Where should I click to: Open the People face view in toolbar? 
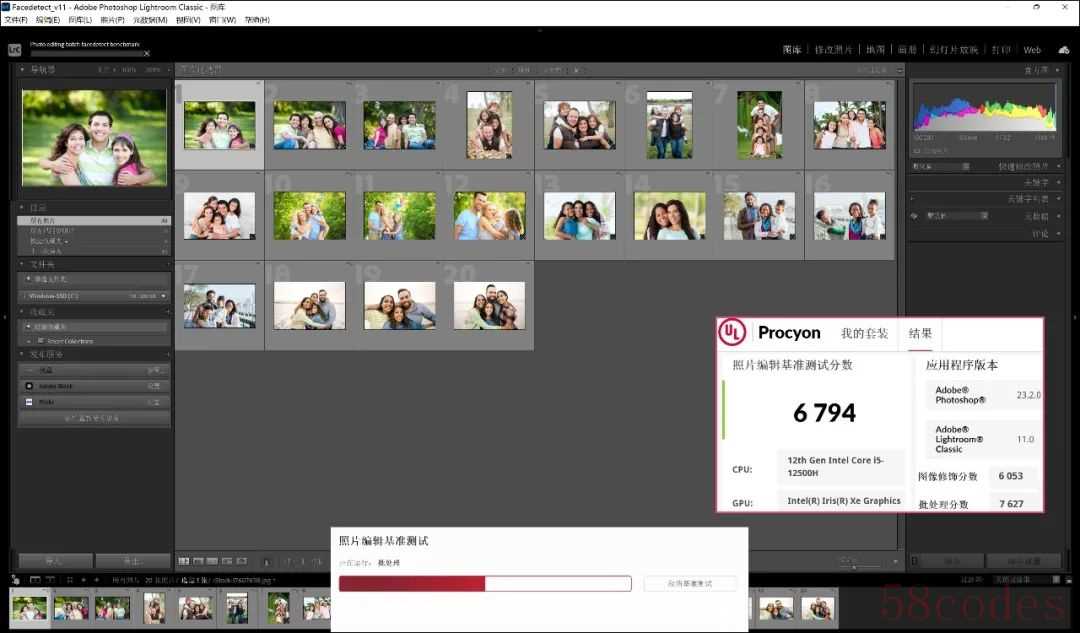(x=242, y=562)
